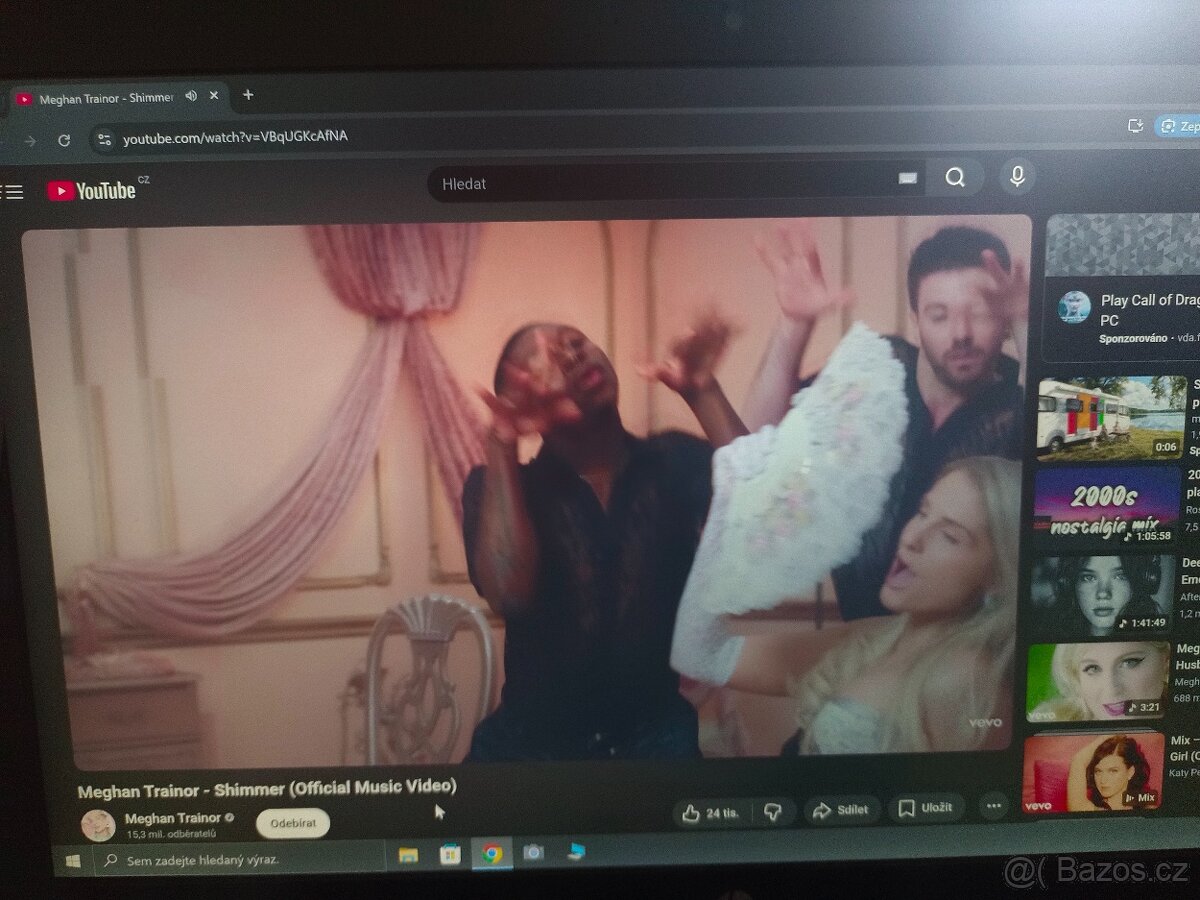This screenshot has height=900, width=1200.
Task: Open the Windows Start menu
Action: click(x=72, y=860)
